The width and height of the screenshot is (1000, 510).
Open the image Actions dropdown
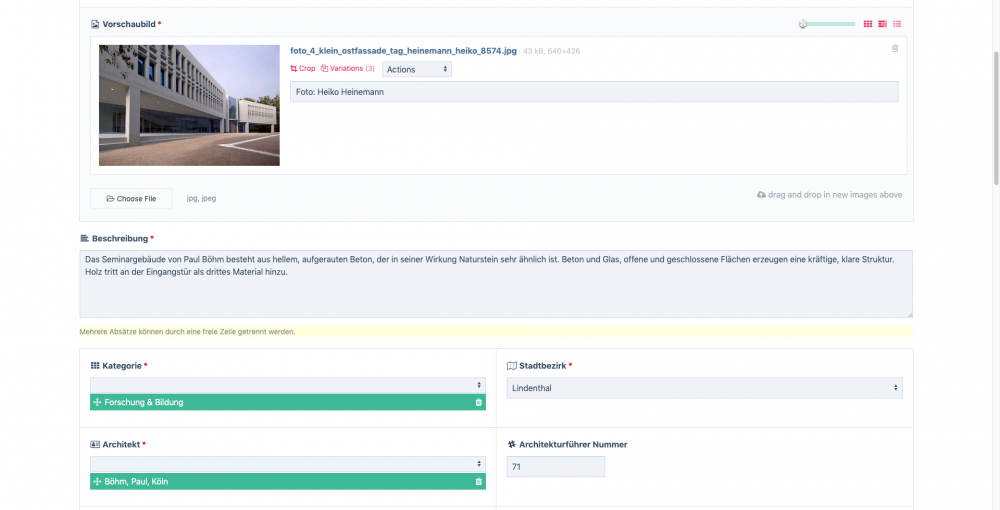[x=417, y=69]
